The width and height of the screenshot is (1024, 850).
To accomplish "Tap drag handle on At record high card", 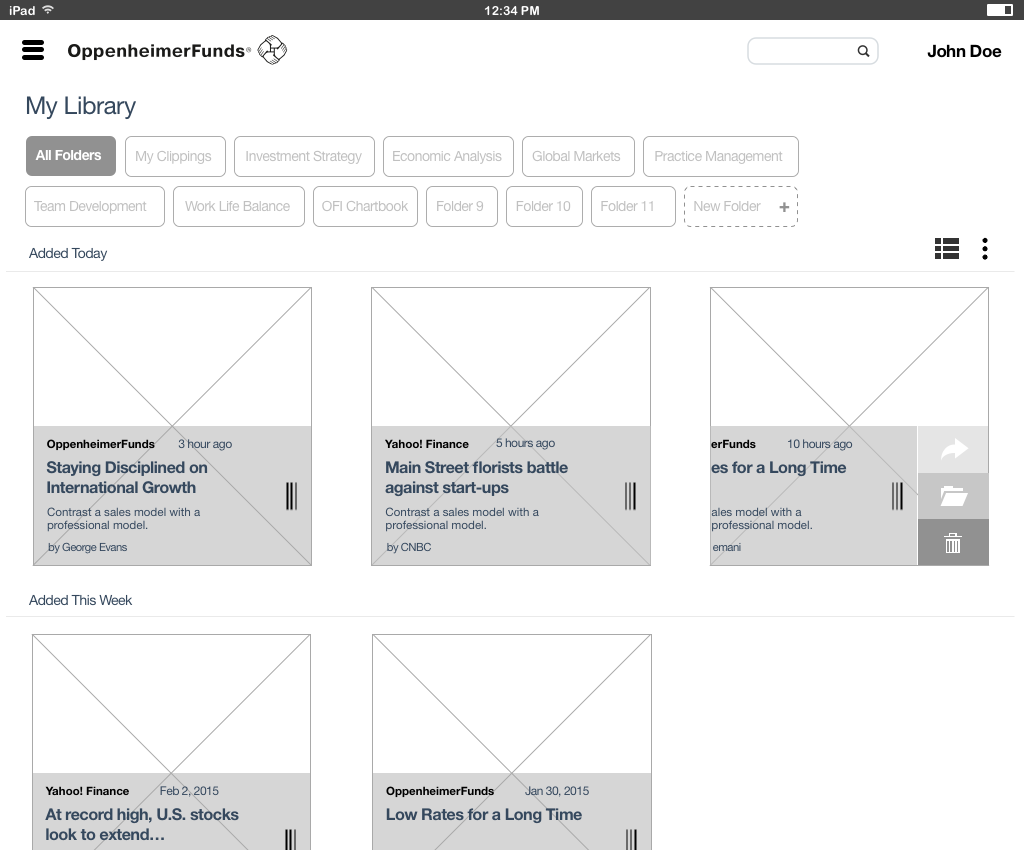I will (291, 839).
